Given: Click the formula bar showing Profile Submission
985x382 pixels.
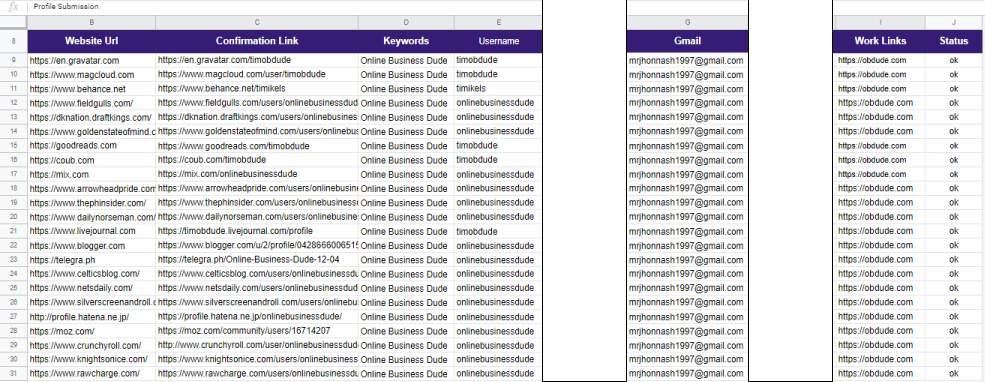Looking at the screenshot, I should (x=284, y=7).
